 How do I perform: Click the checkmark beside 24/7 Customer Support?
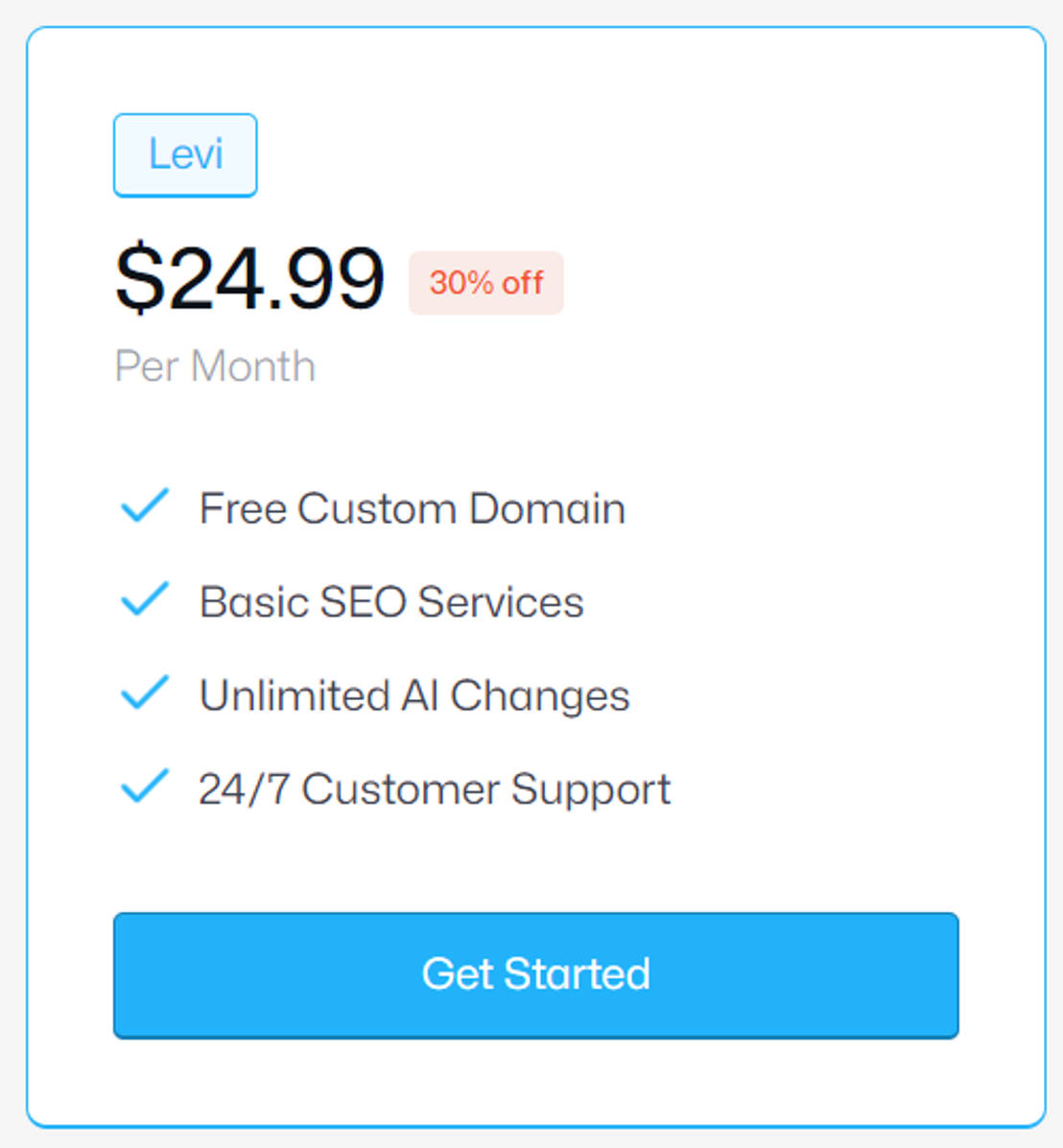click(144, 786)
